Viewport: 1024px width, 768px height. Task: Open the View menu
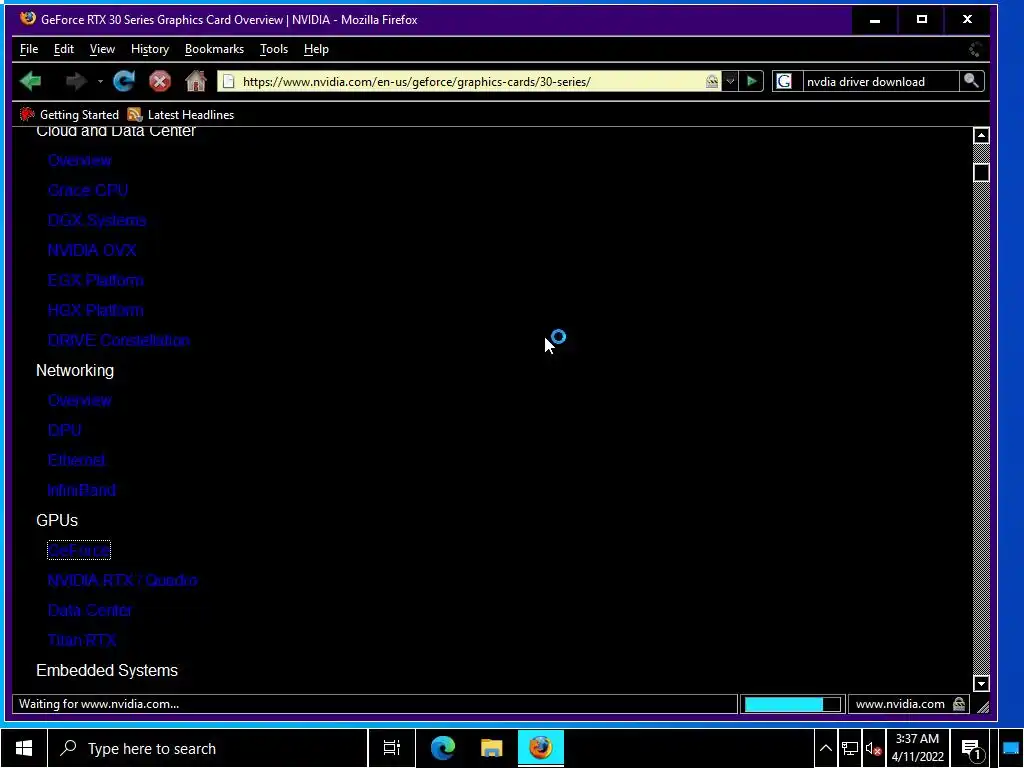click(x=102, y=49)
